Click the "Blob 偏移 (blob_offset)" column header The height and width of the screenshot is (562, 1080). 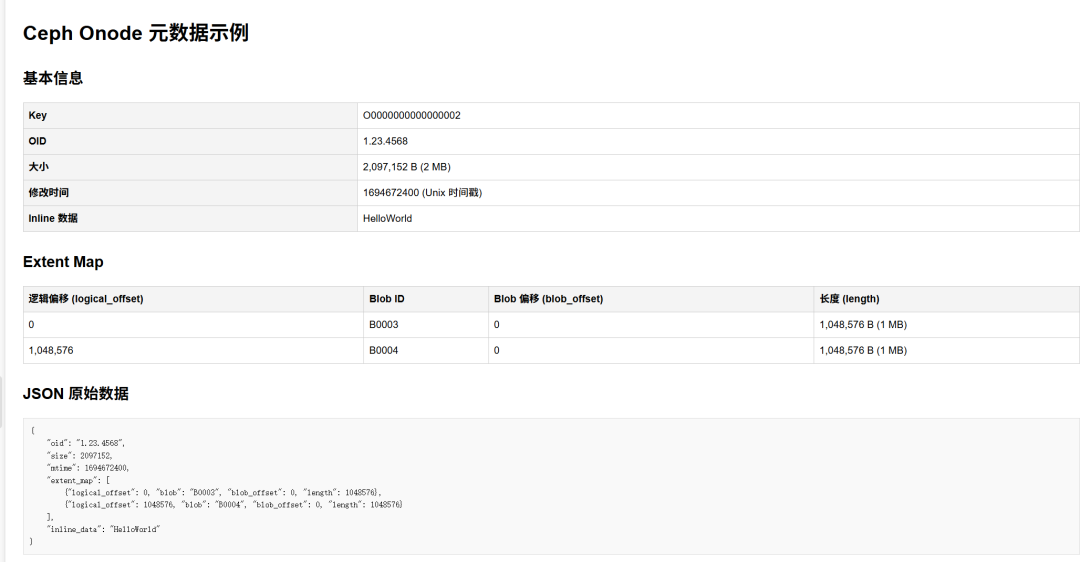point(651,299)
